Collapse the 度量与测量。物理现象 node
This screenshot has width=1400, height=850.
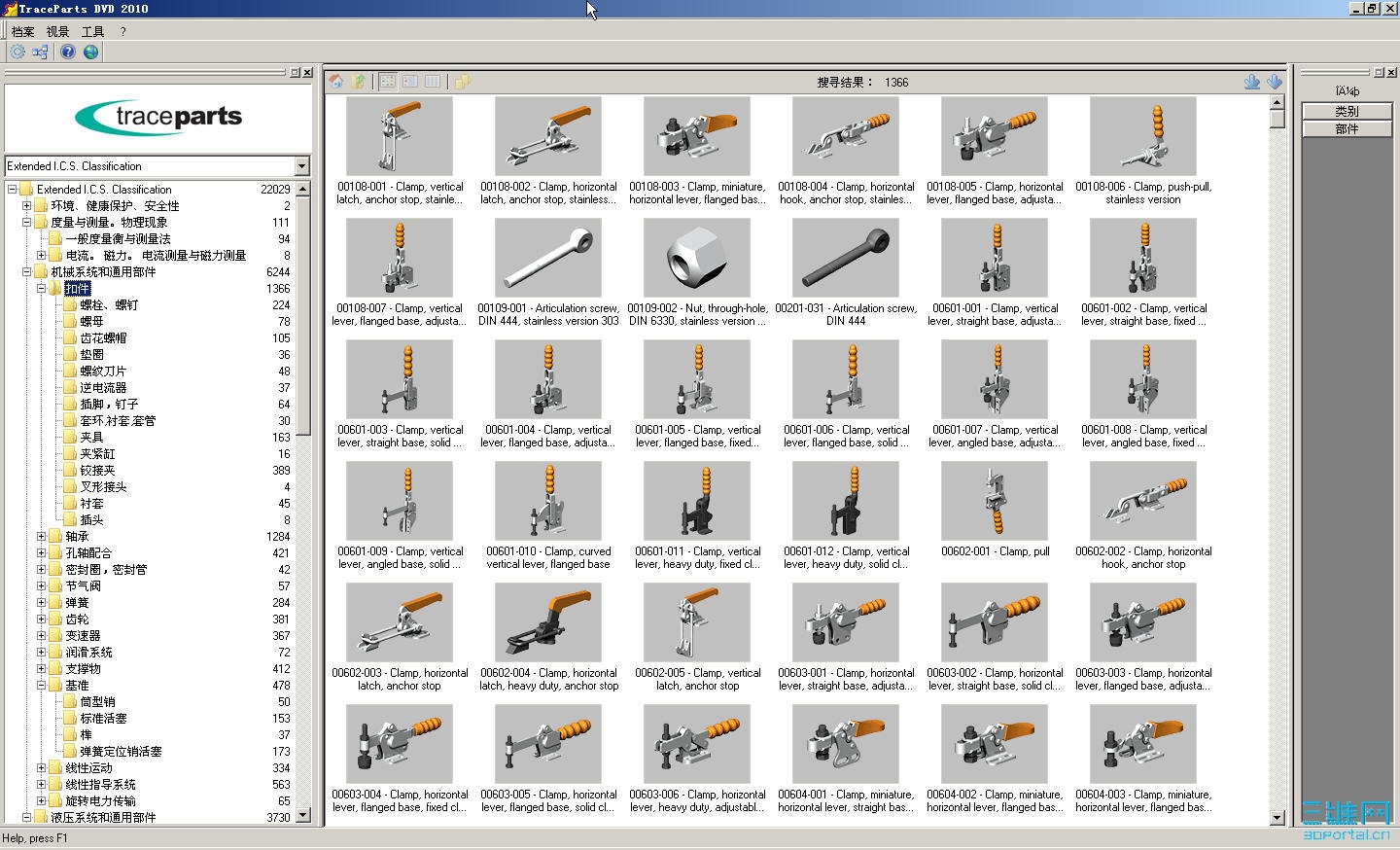pyautogui.click(x=27, y=223)
